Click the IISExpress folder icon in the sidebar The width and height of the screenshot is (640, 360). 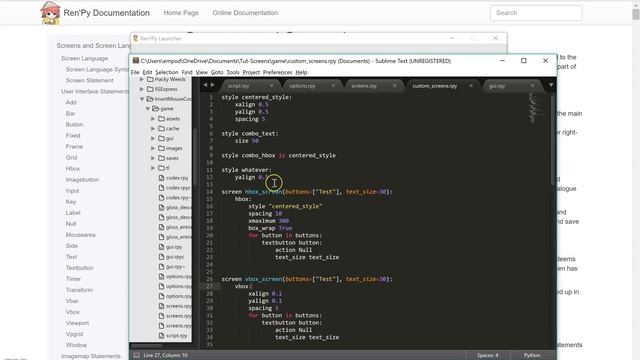point(150,89)
